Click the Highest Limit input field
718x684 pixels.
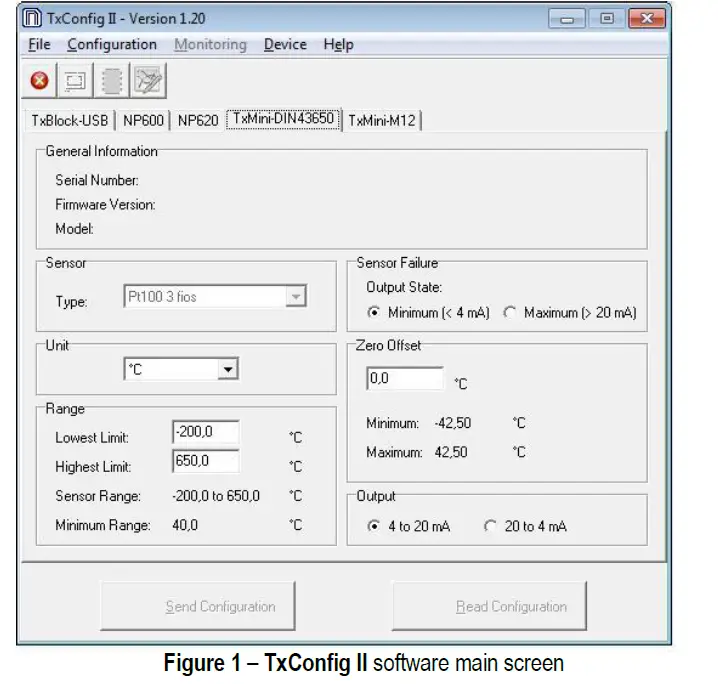206,461
